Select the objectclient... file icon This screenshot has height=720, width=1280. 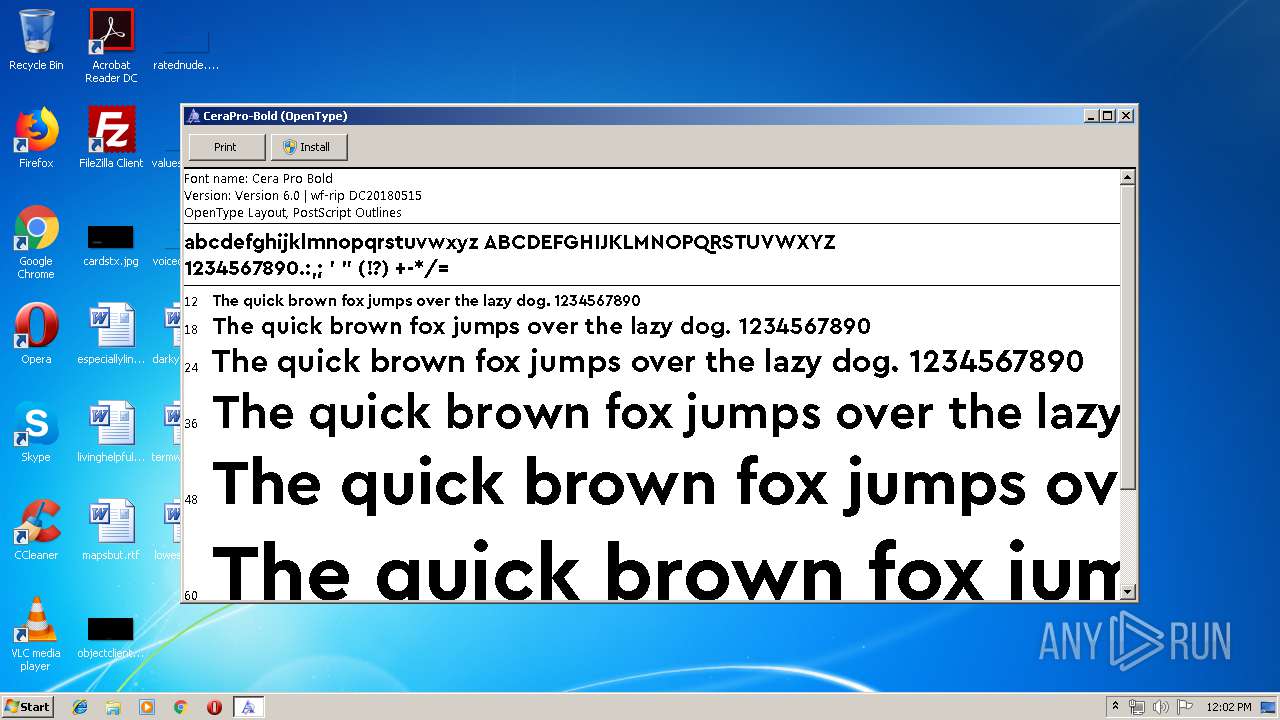(111, 636)
